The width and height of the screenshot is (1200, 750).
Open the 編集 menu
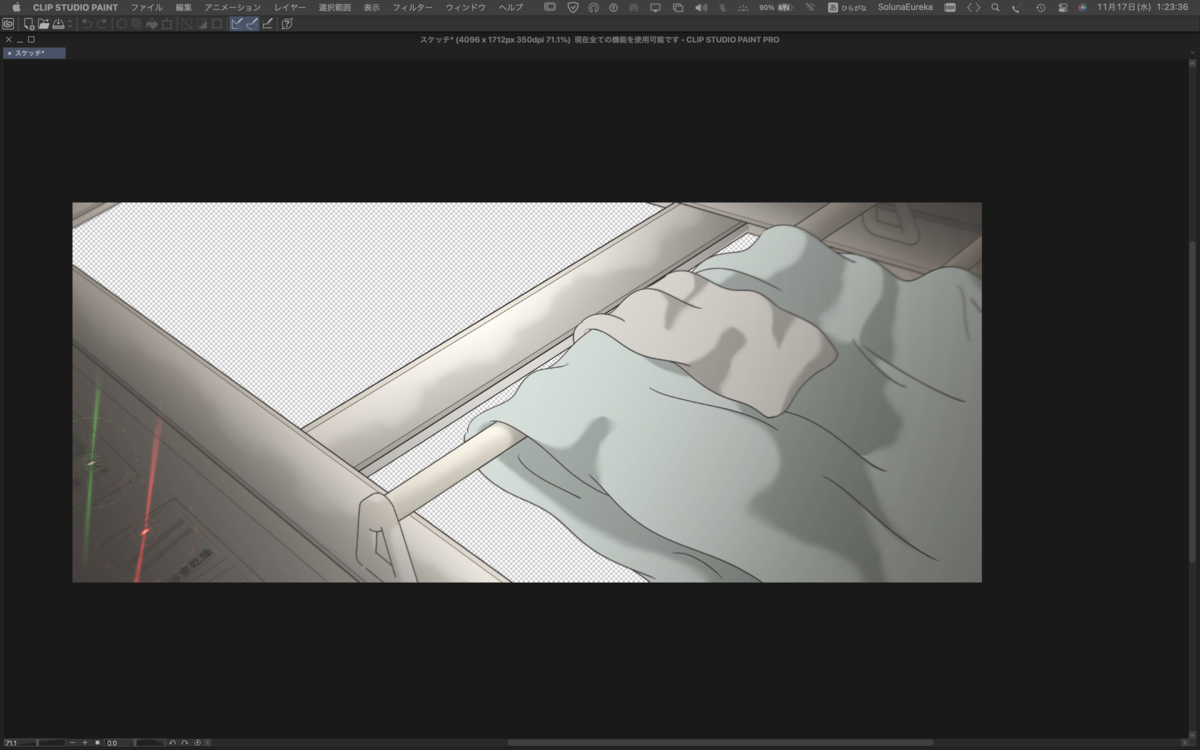[x=183, y=7]
